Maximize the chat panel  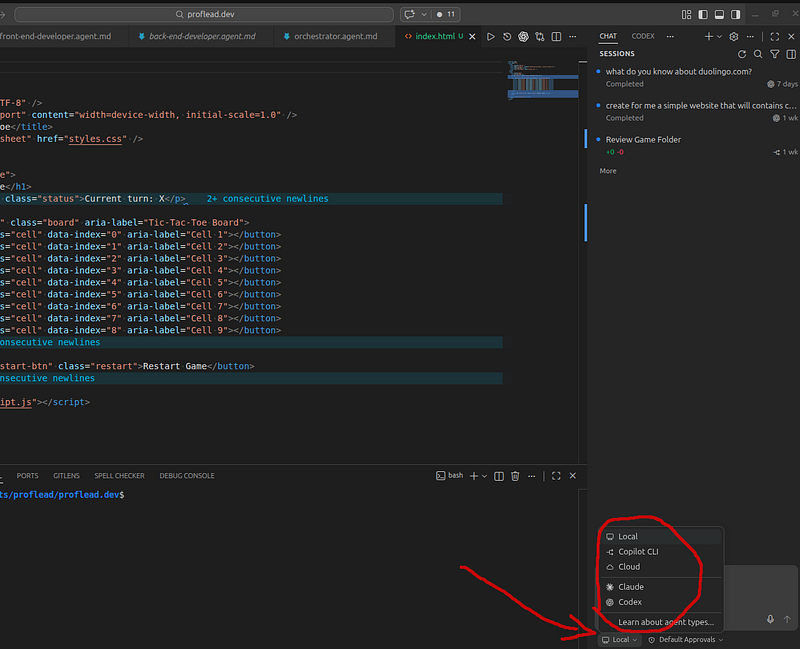[x=774, y=37]
